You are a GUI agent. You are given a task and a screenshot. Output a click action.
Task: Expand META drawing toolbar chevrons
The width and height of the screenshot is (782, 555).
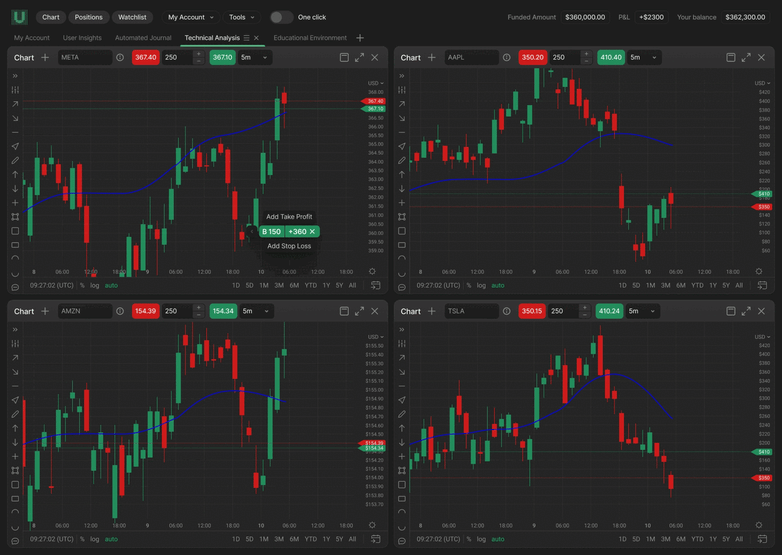pyautogui.click(x=15, y=76)
